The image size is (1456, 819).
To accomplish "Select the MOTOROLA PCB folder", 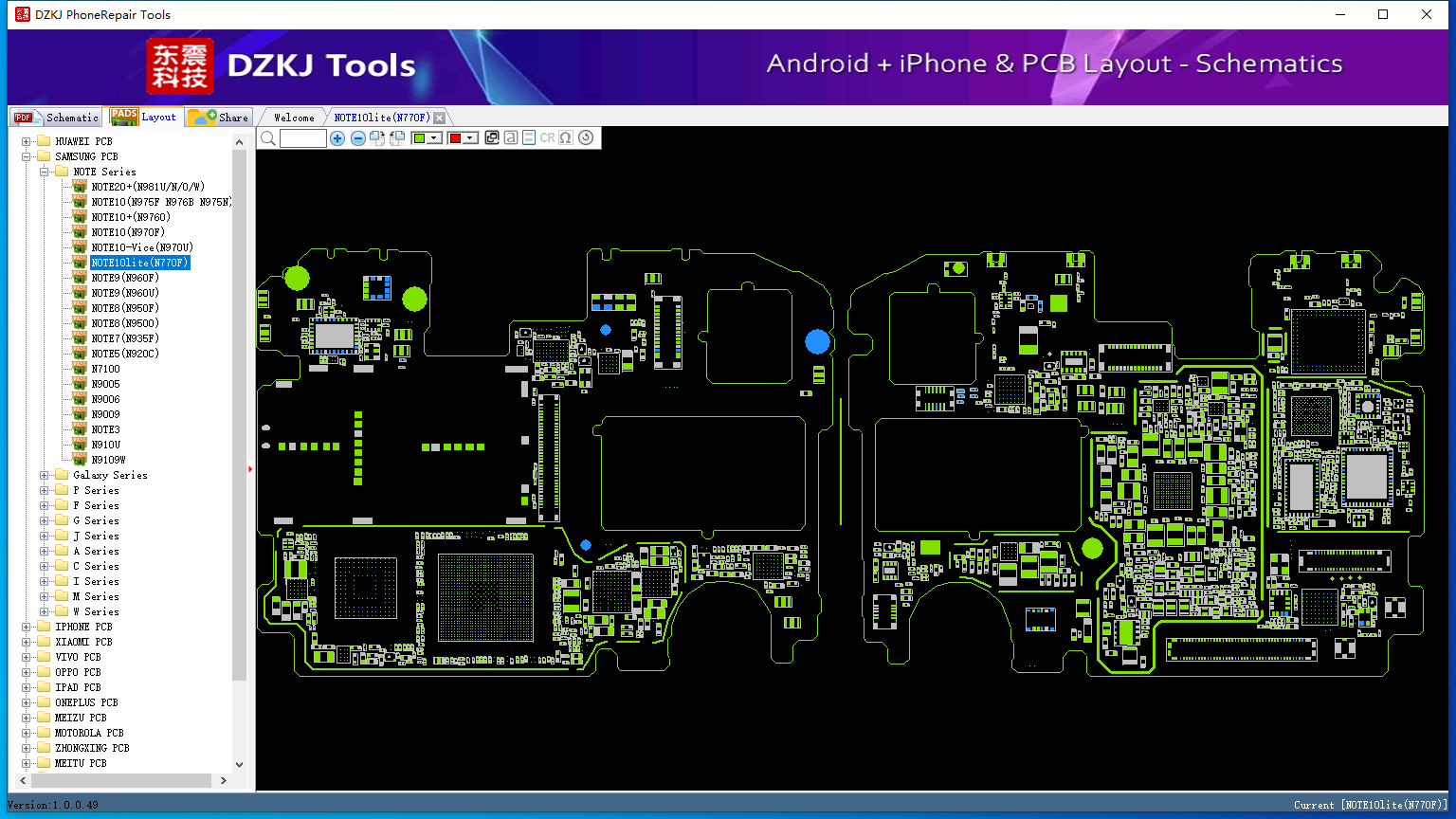I will tap(89, 733).
